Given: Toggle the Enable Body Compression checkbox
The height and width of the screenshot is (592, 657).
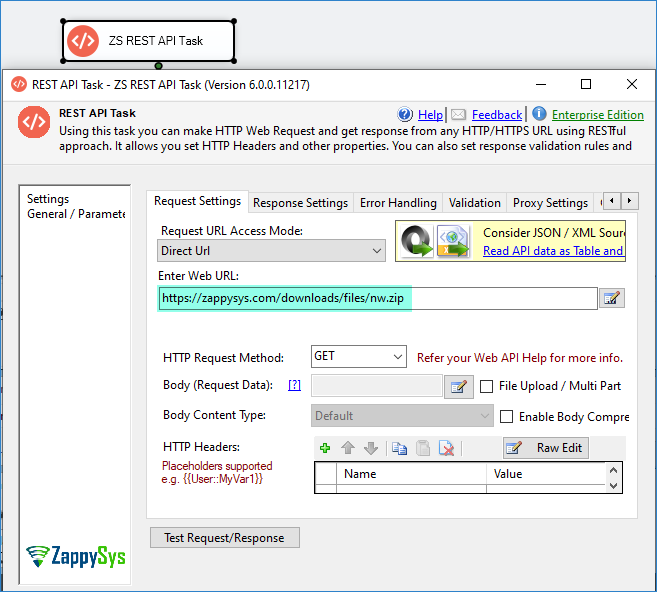Looking at the screenshot, I should pyautogui.click(x=507, y=416).
